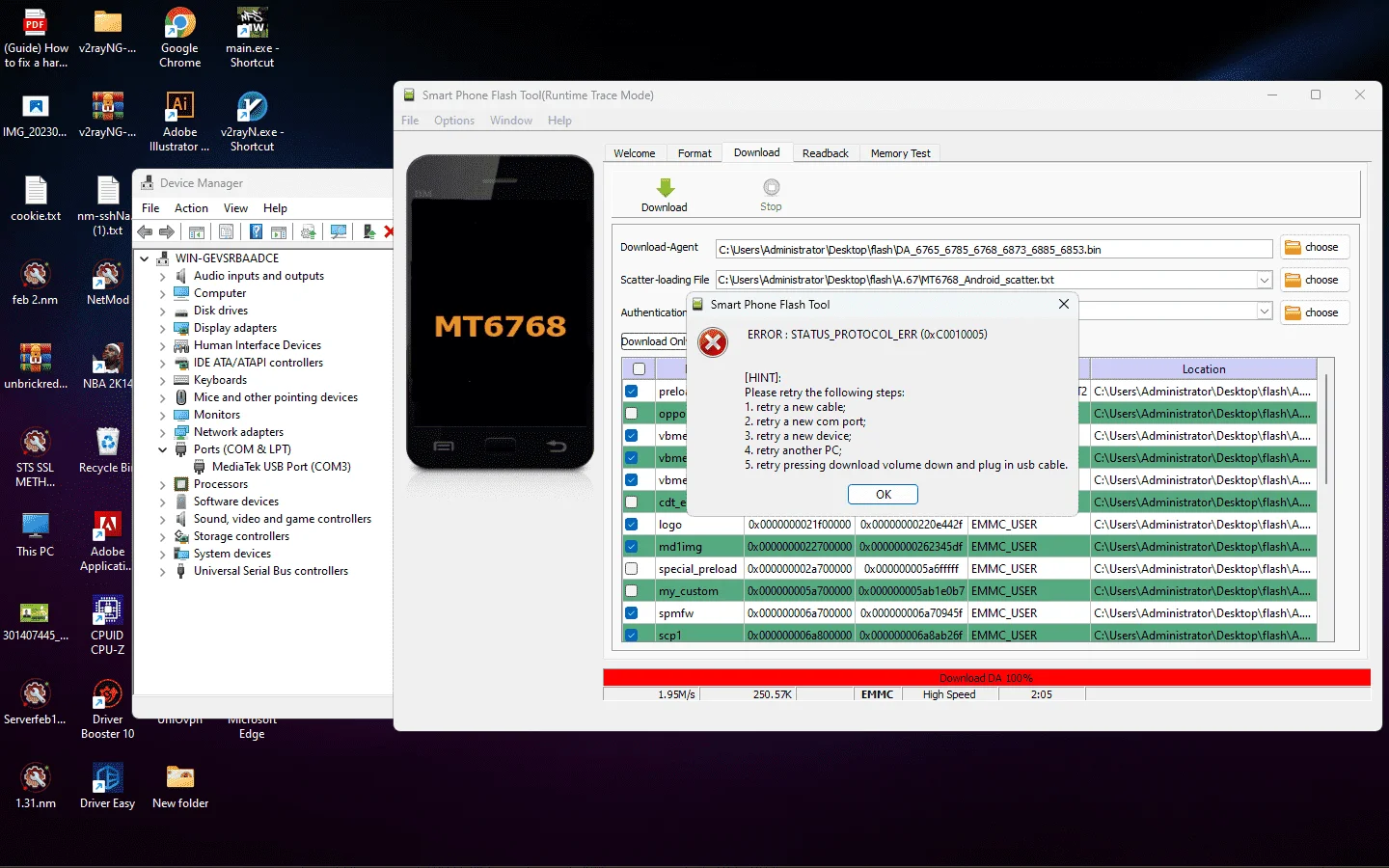Switch to the Welcome tab
1389x868 pixels.
tap(634, 153)
